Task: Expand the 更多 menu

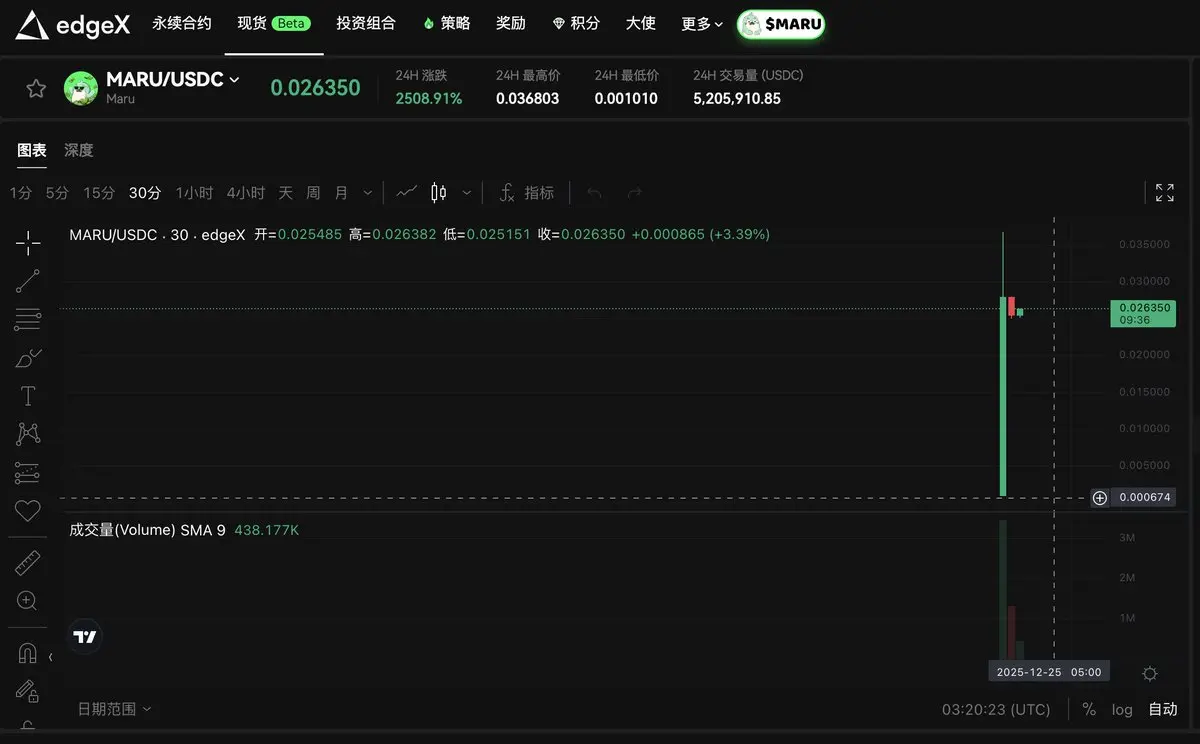Action: click(702, 23)
